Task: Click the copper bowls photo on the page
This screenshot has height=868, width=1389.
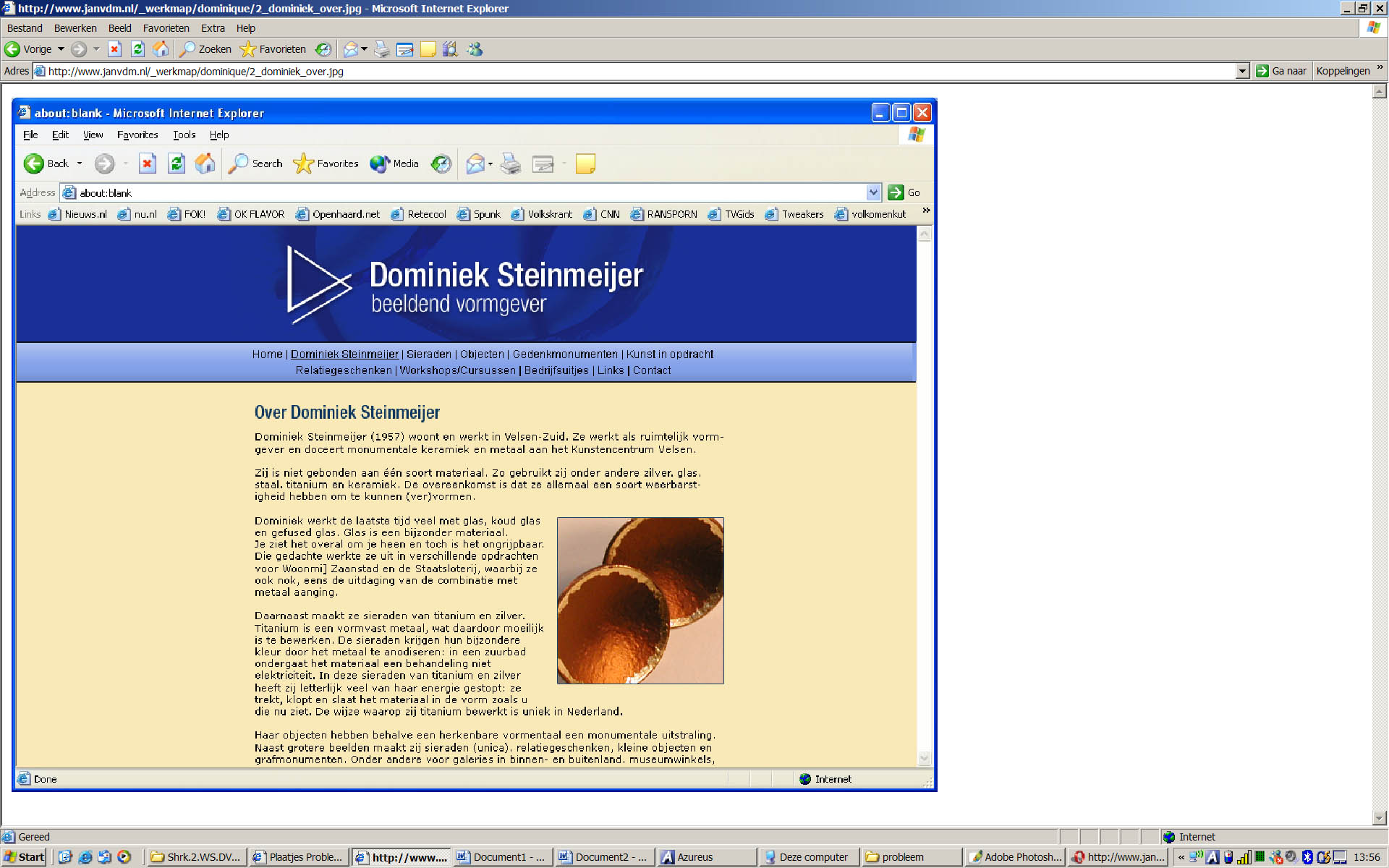Action: tap(640, 600)
